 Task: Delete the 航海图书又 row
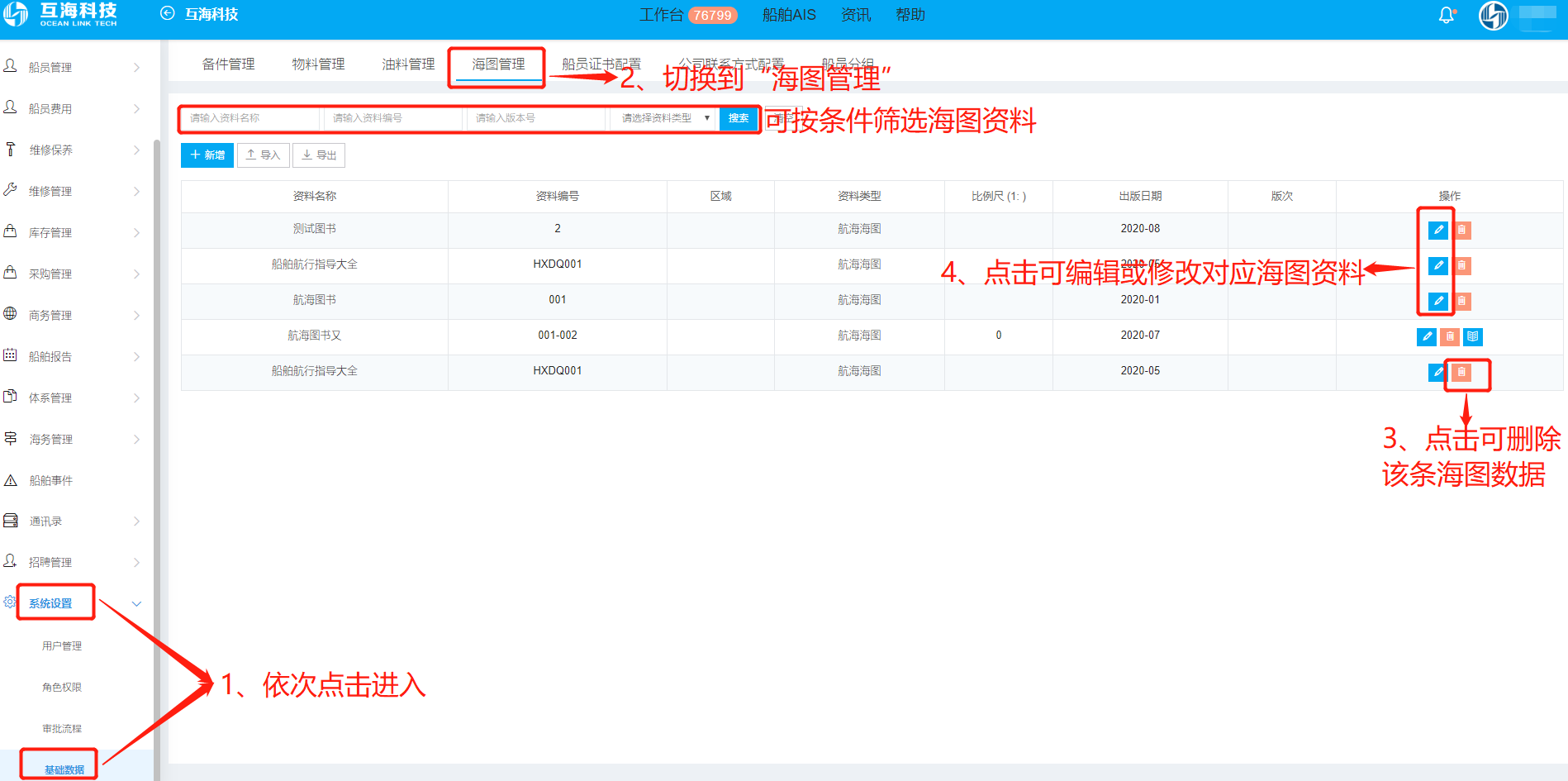click(1450, 336)
